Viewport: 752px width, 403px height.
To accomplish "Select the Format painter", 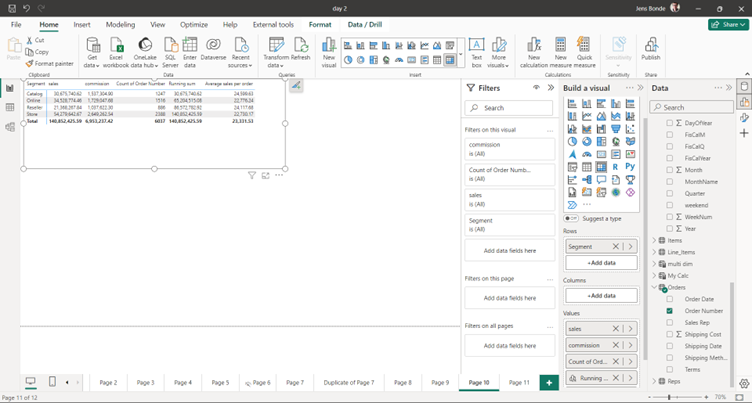I will click(49, 63).
